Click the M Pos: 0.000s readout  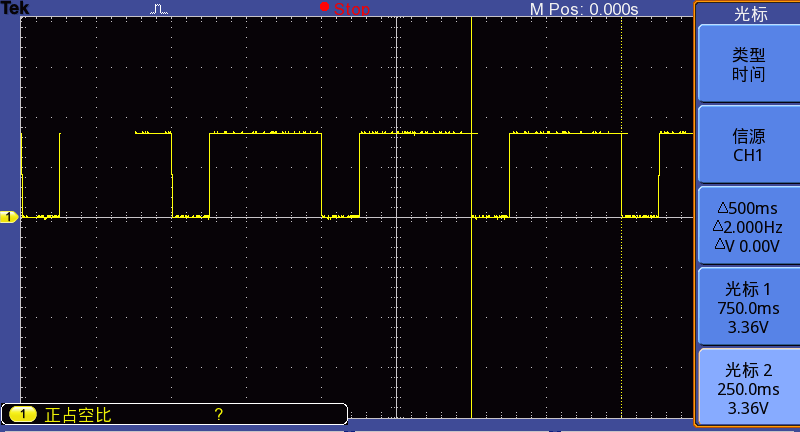tap(584, 9)
